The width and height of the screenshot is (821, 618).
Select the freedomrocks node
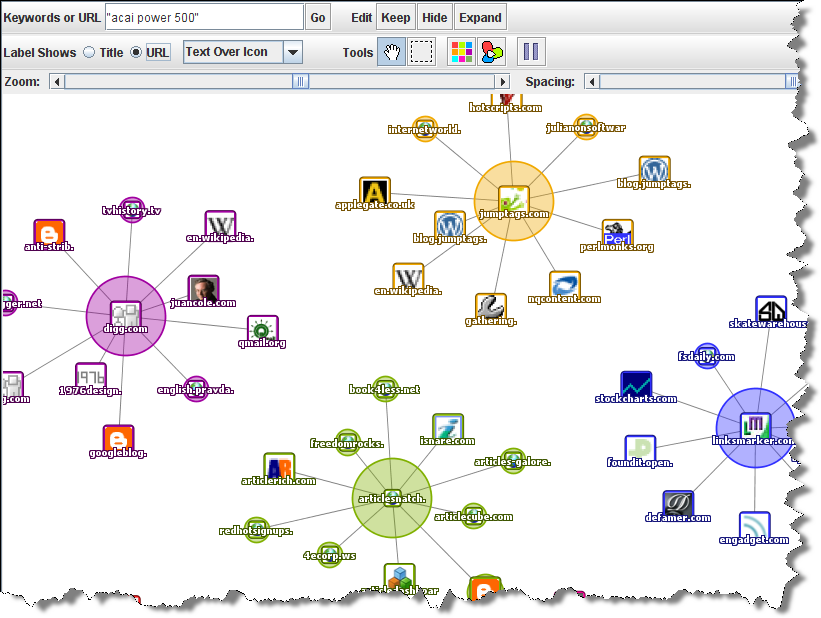[347, 443]
